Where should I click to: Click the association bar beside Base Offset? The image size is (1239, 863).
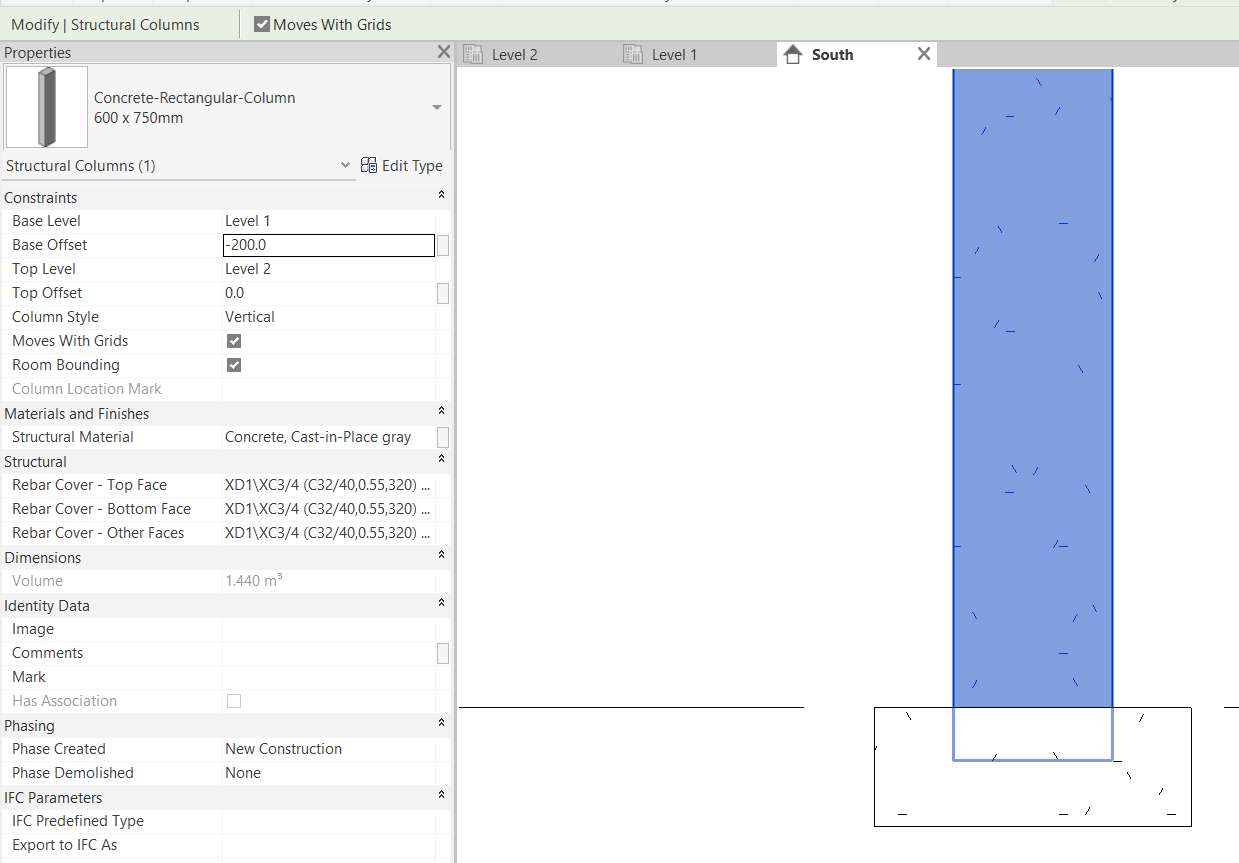(x=442, y=245)
